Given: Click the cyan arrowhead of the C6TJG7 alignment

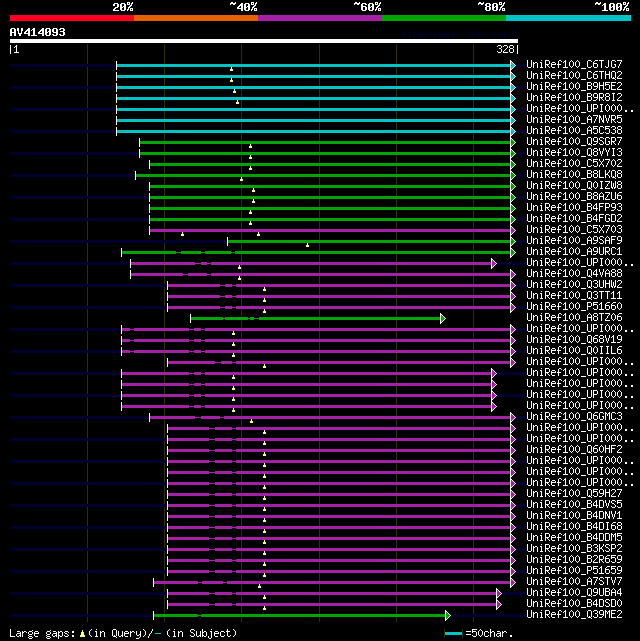Looking at the screenshot, I should tap(513, 65).
